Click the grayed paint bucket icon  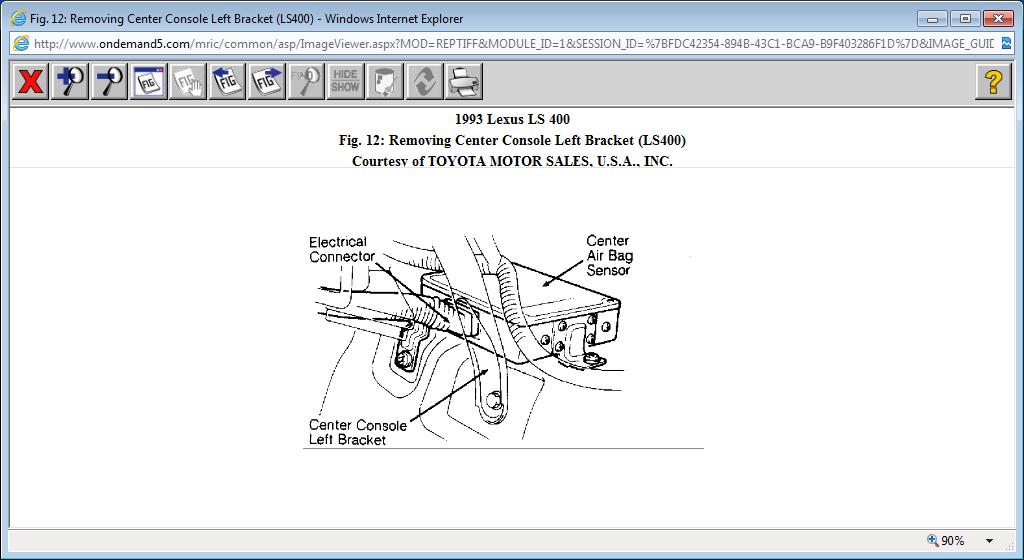385,82
